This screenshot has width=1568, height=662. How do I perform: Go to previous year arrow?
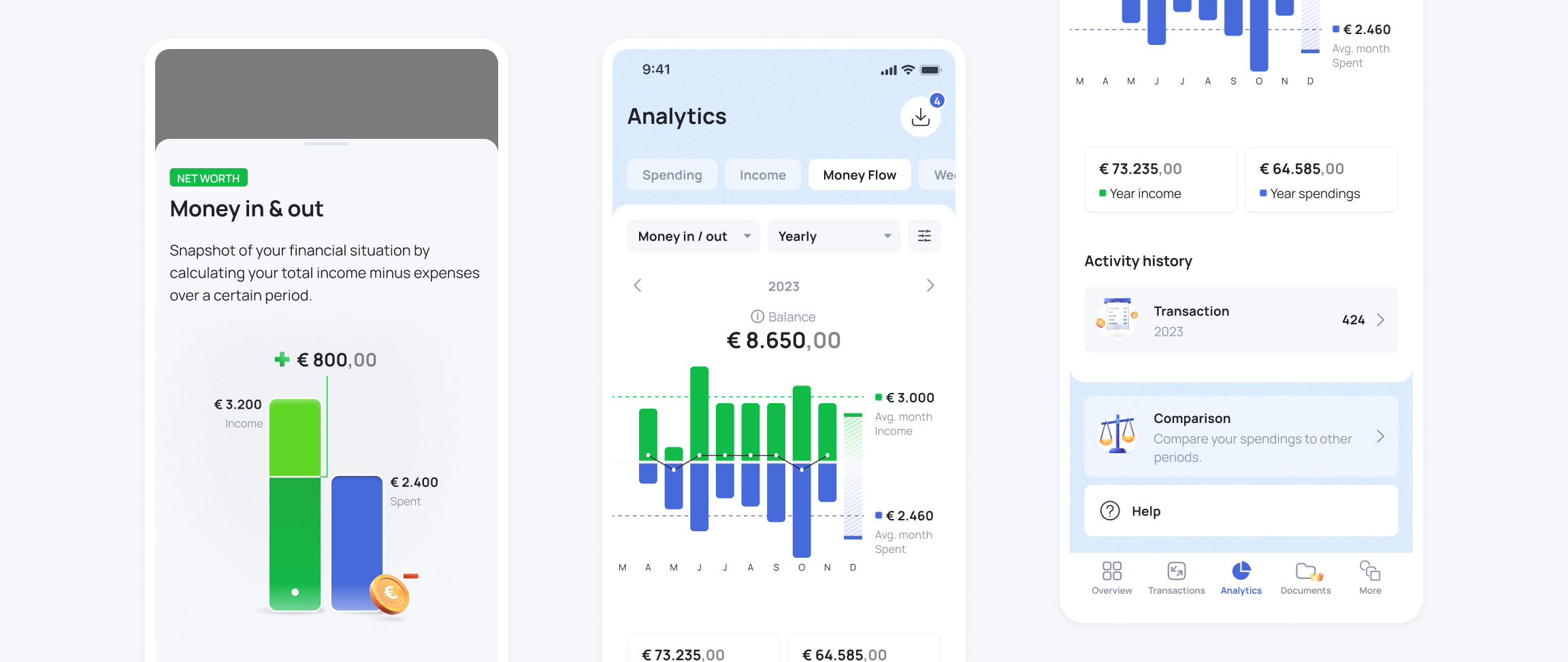(638, 285)
